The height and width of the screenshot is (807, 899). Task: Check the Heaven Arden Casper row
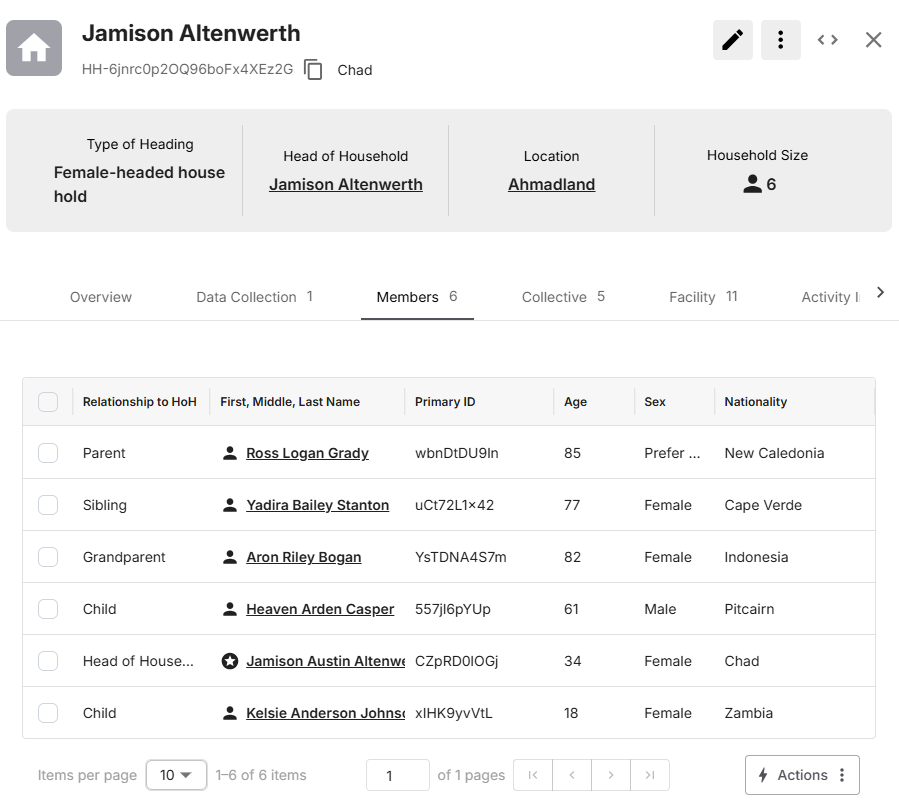pyautogui.click(x=48, y=609)
